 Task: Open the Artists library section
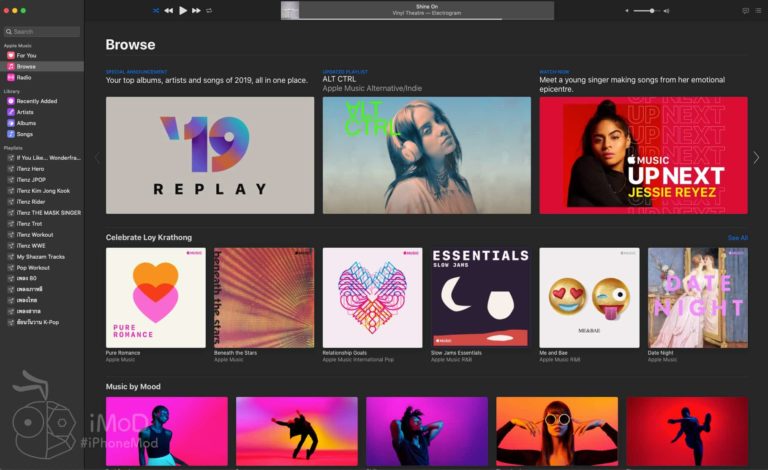42,112
